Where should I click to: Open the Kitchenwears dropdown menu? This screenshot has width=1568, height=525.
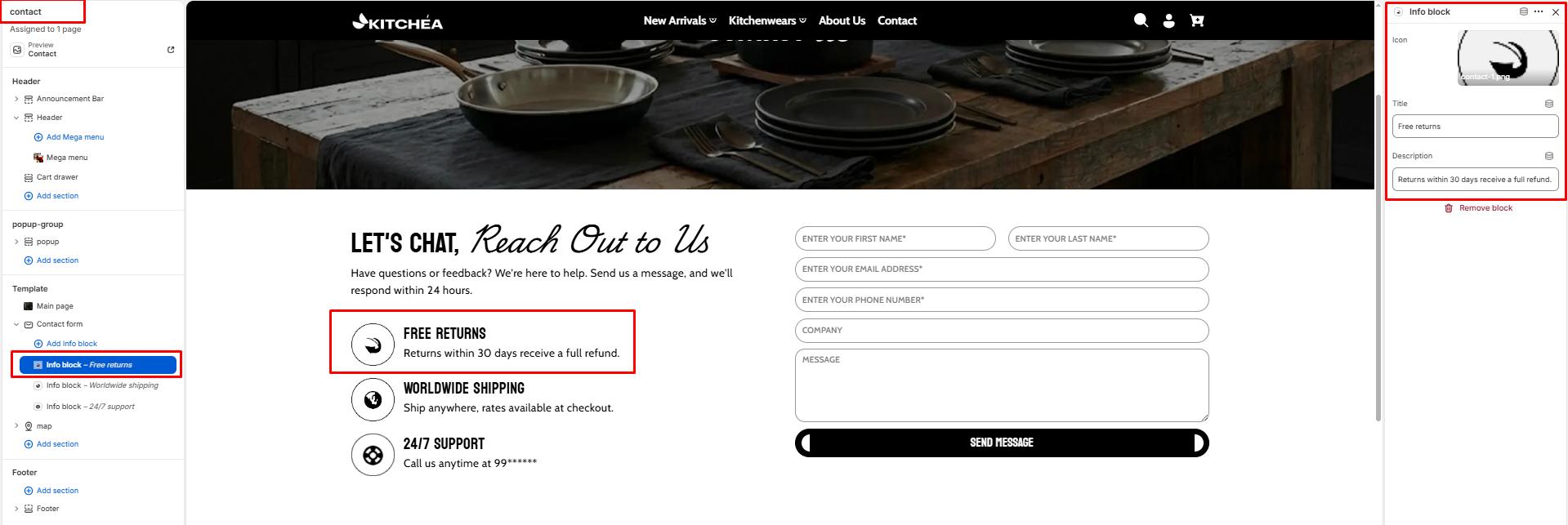pos(767,20)
